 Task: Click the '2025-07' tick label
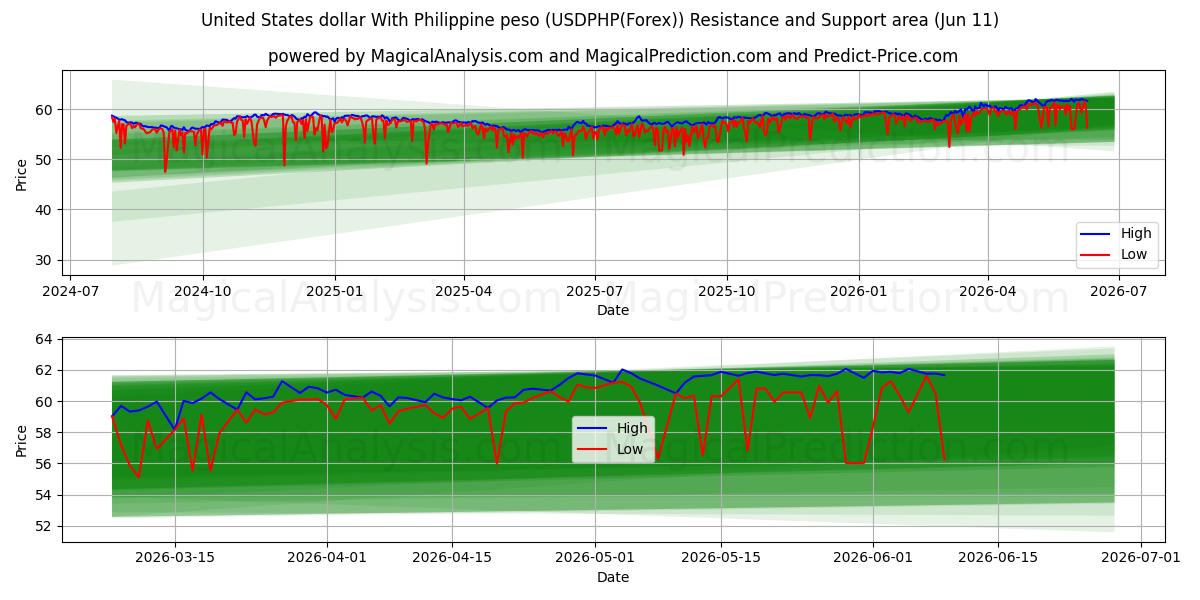[595, 291]
